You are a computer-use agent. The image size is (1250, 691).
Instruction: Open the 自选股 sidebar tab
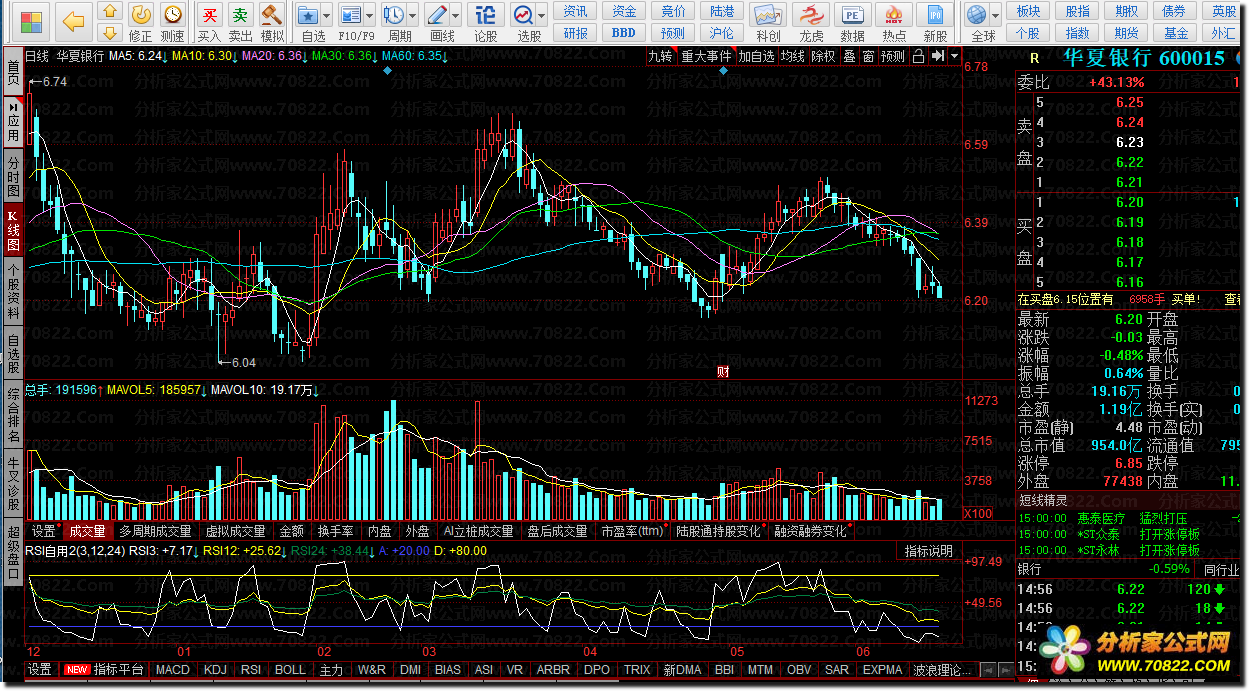click(x=13, y=353)
